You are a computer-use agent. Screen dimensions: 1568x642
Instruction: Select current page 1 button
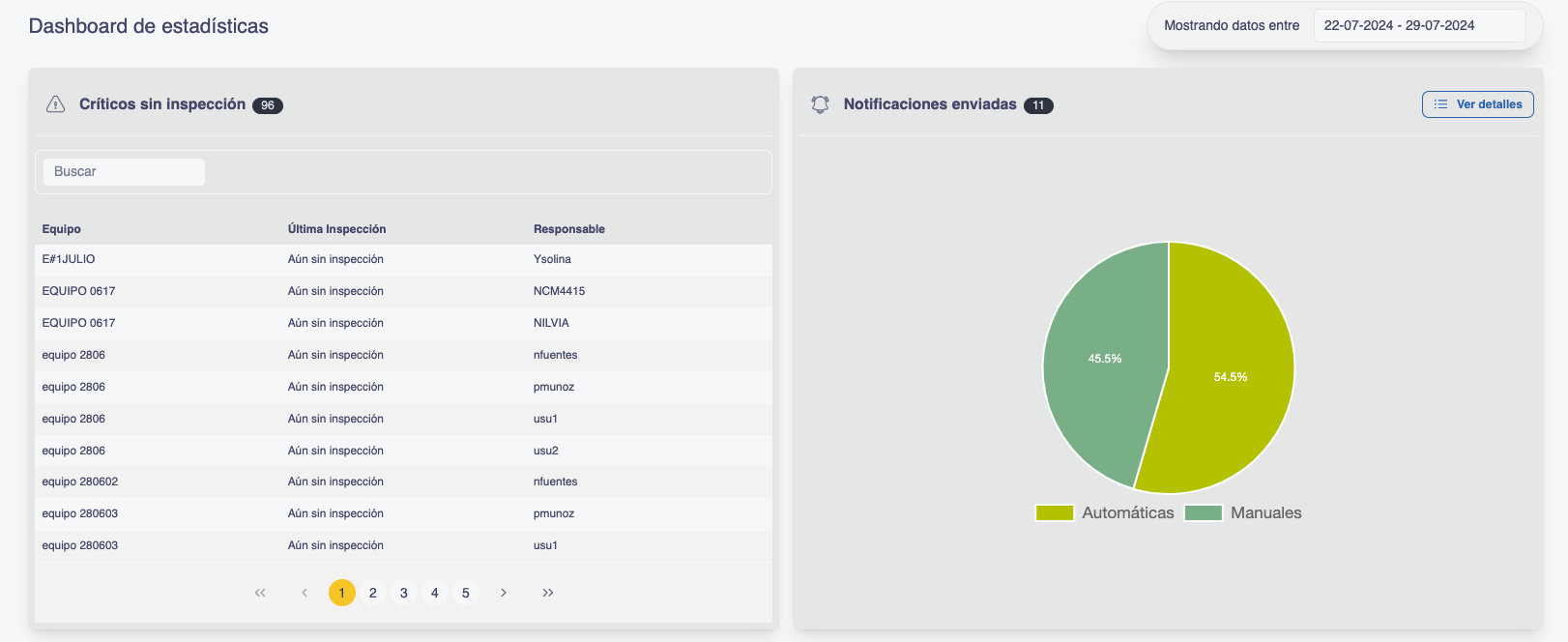[341, 593]
